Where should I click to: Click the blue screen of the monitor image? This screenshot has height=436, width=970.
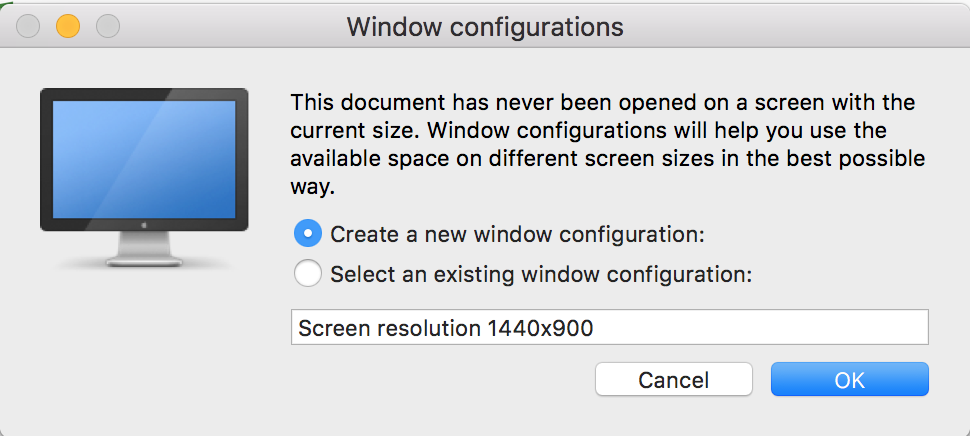coord(142,158)
